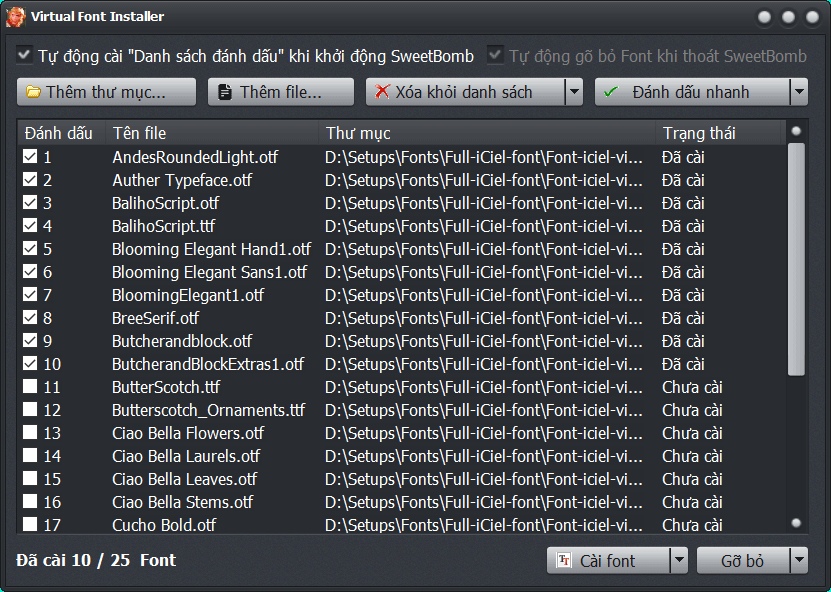Open the Cài font dropdown arrow
Viewport: 831px width, 592px height.
(x=678, y=561)
